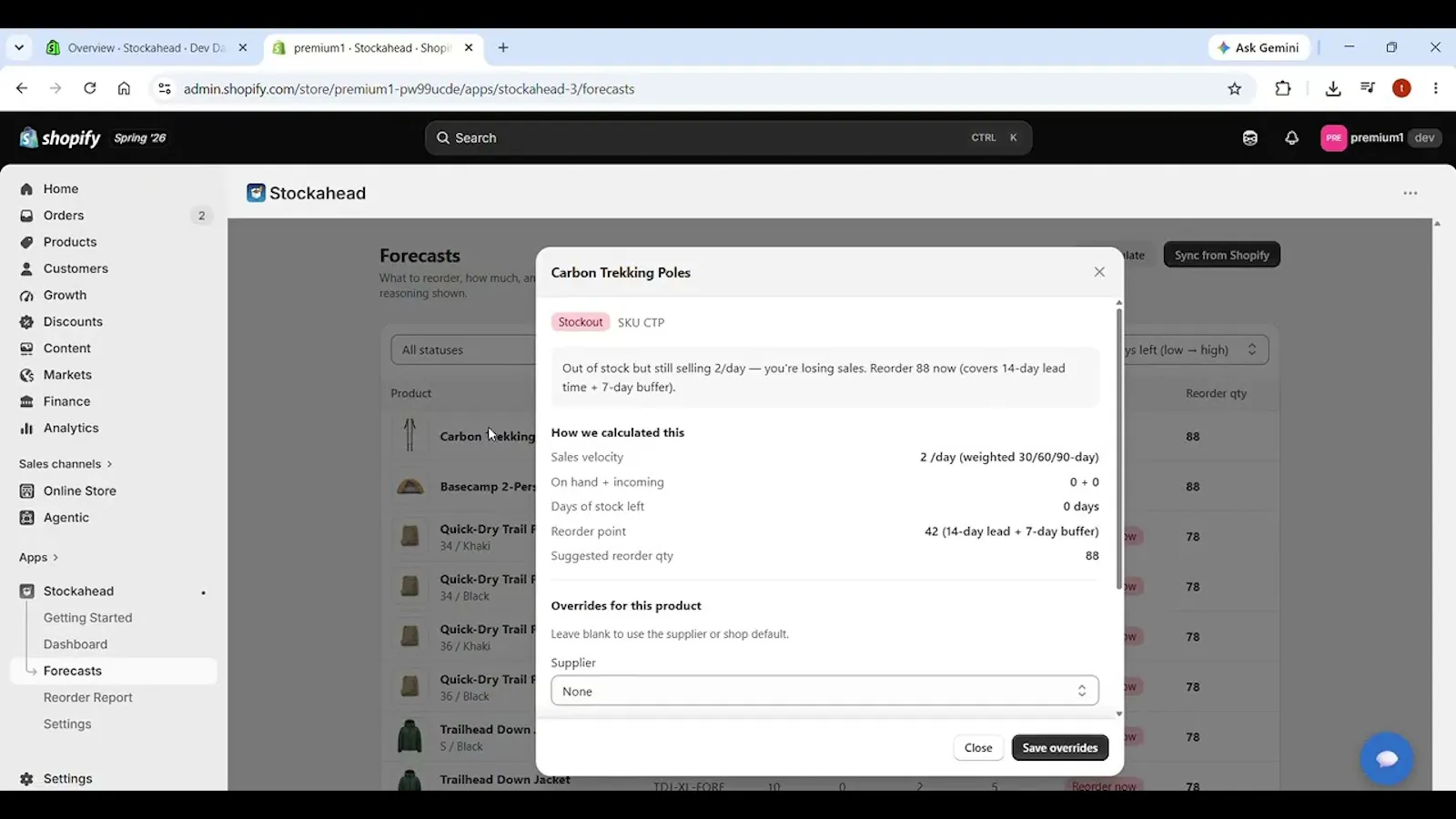
Task: Go to Products in the sidebar
Action: point(70,242)
